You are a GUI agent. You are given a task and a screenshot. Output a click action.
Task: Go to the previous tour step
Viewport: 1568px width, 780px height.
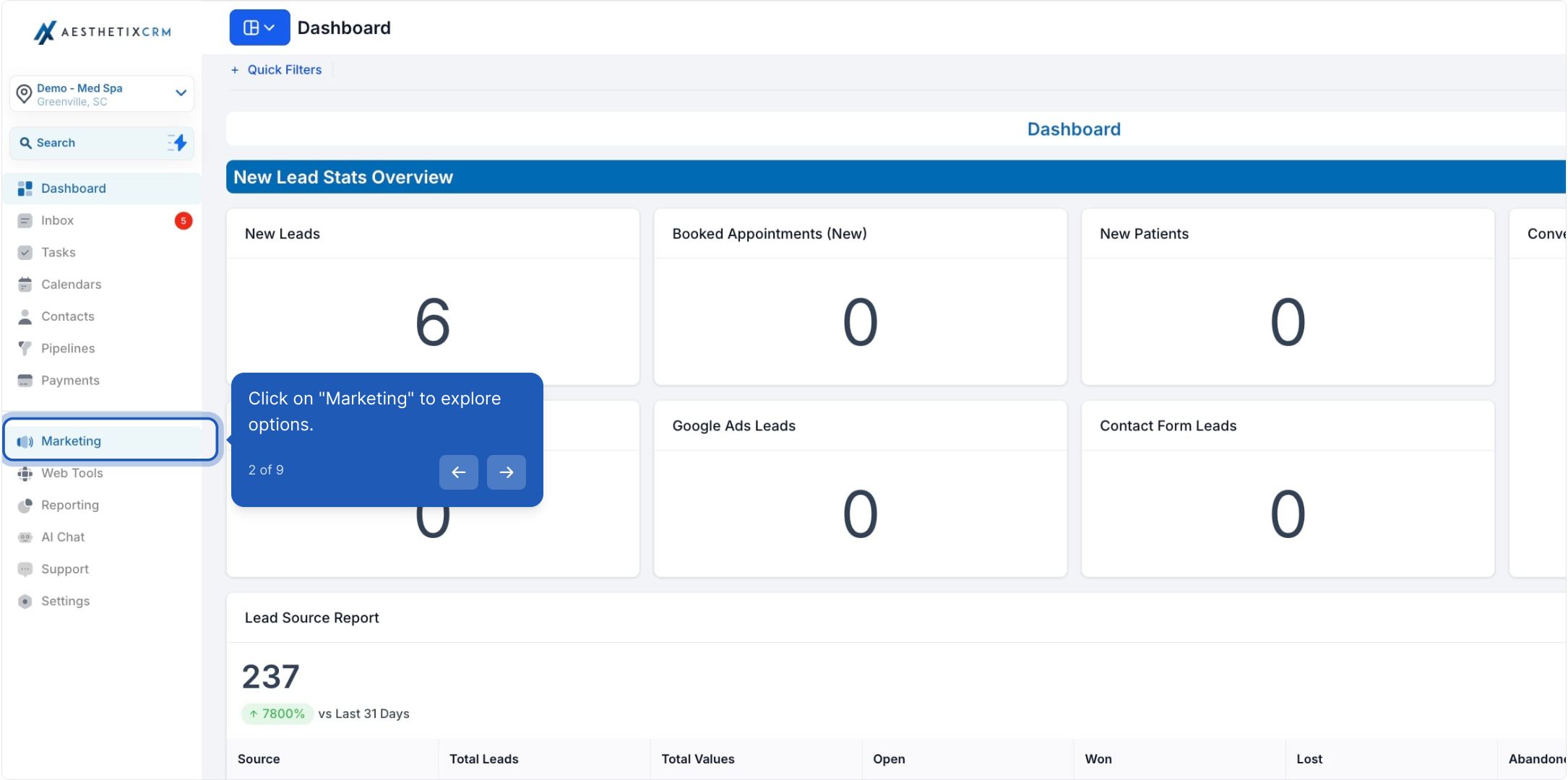(458, 472)
